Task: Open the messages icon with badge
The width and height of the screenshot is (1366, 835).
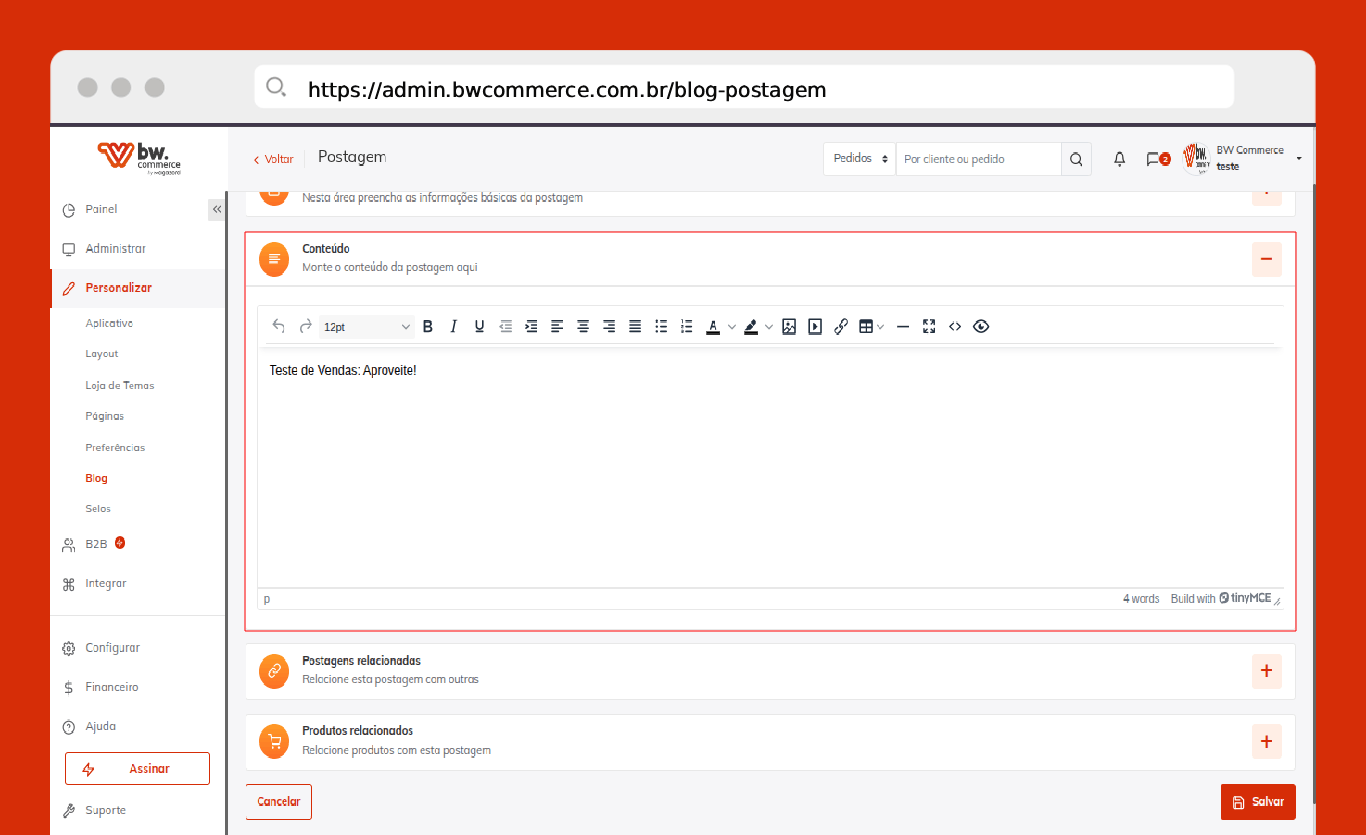Action: coord(1157,159)
